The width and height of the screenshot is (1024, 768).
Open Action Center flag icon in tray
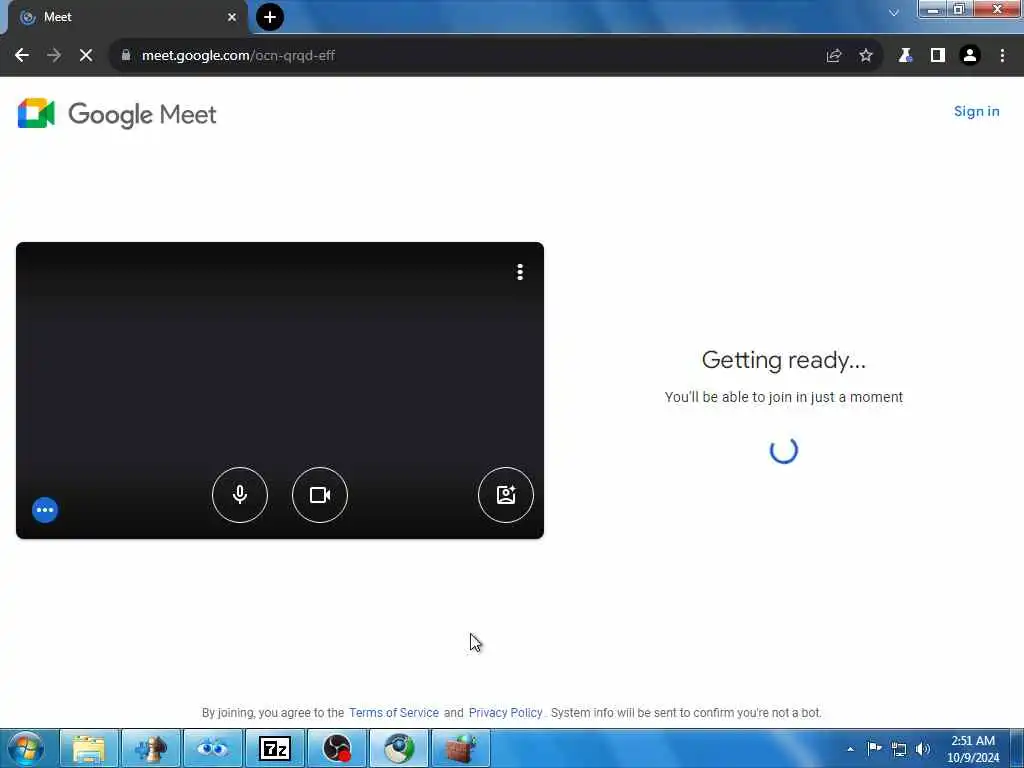click(874, 748)
